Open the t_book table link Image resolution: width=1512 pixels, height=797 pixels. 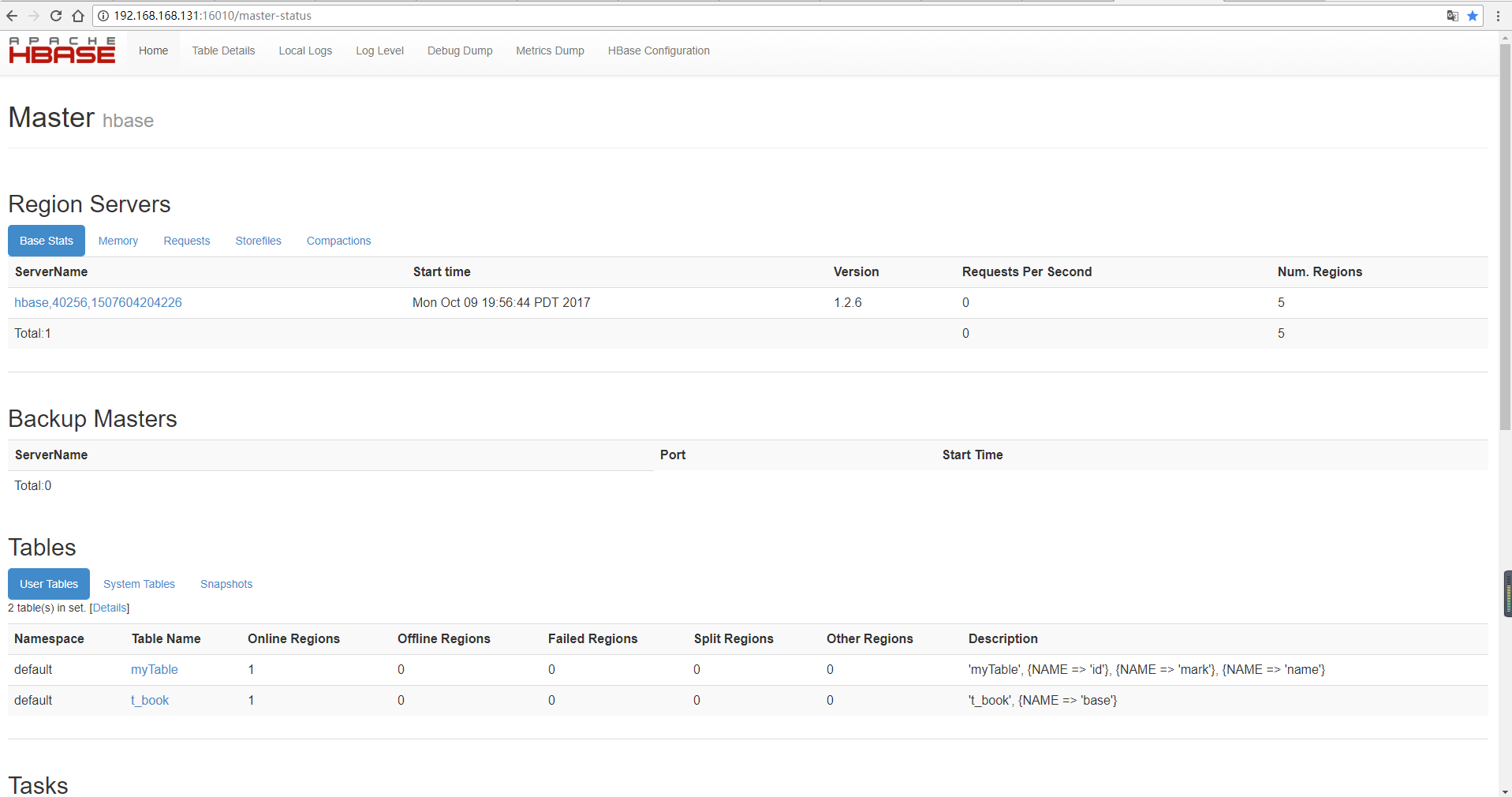coord(150,700)
